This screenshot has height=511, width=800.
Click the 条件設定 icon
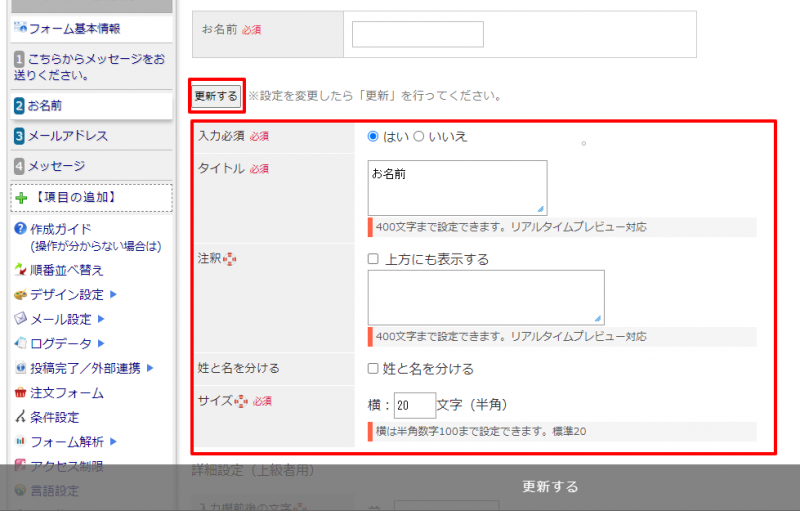pos(21,417)
